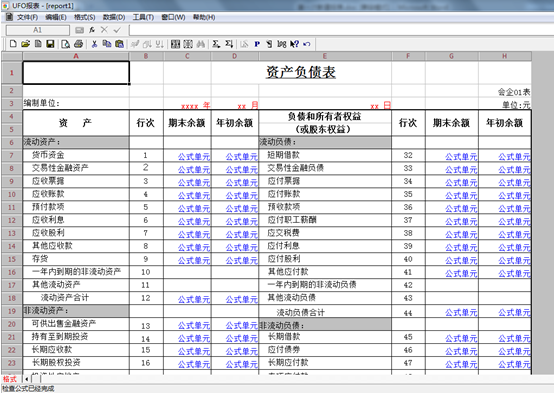This screenshot has height=394, width=554.
Task: Click the 流动资产合计 cell
Action: pyautogui.click(x=76, y=298)
